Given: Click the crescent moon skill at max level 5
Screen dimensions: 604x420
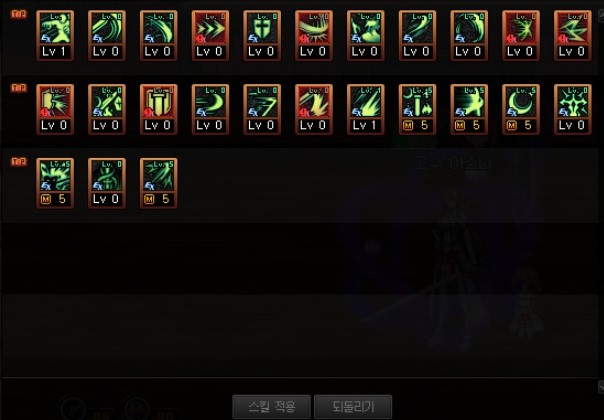Looking at the screenshot, I should 521,109.
